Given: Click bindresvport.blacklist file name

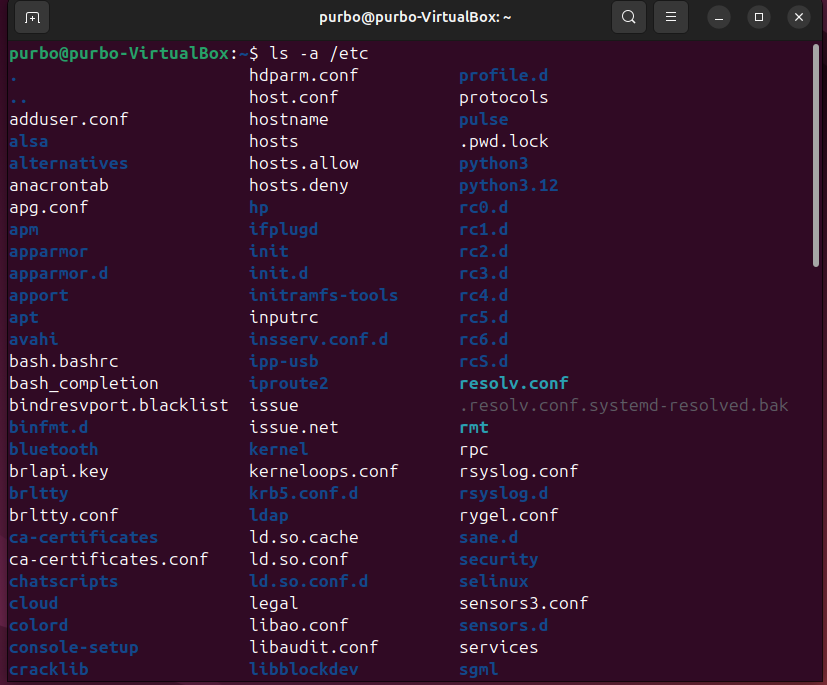Looking at the screenshot, I should coord(119,405).
